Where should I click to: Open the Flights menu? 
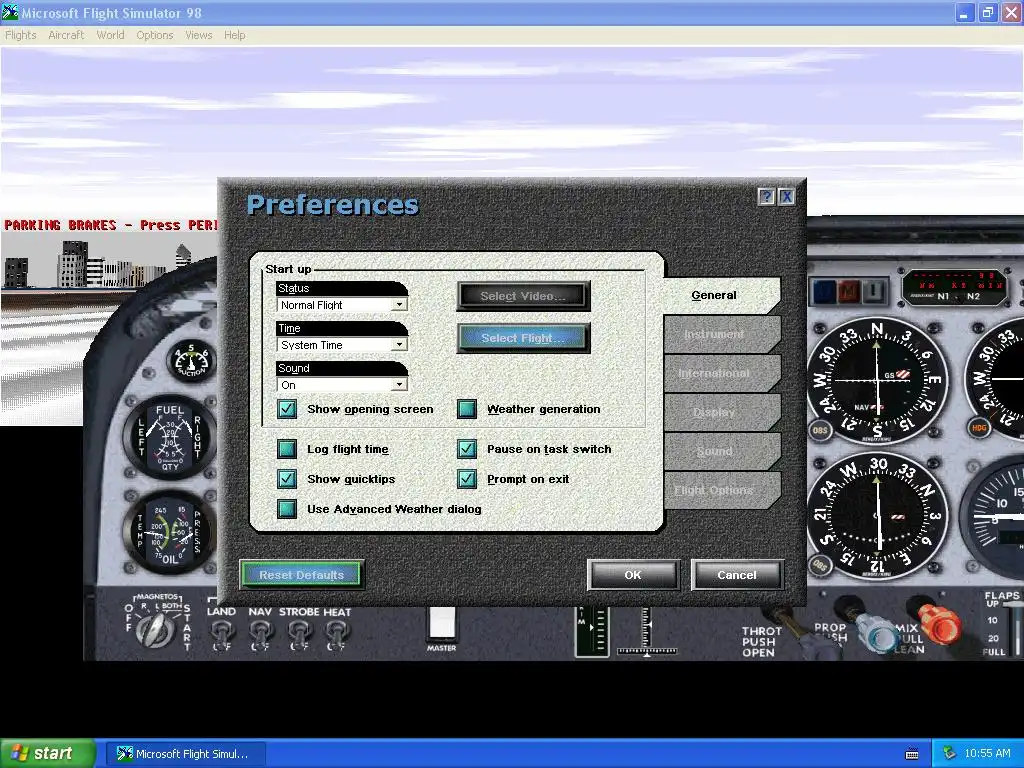click(x=21, y=35)
